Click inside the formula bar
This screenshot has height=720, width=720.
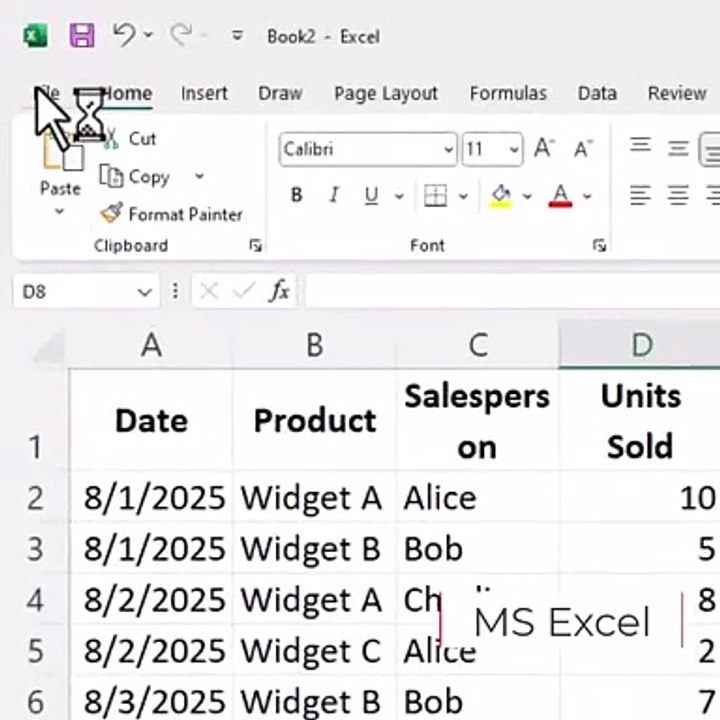(x=512, y=291)
